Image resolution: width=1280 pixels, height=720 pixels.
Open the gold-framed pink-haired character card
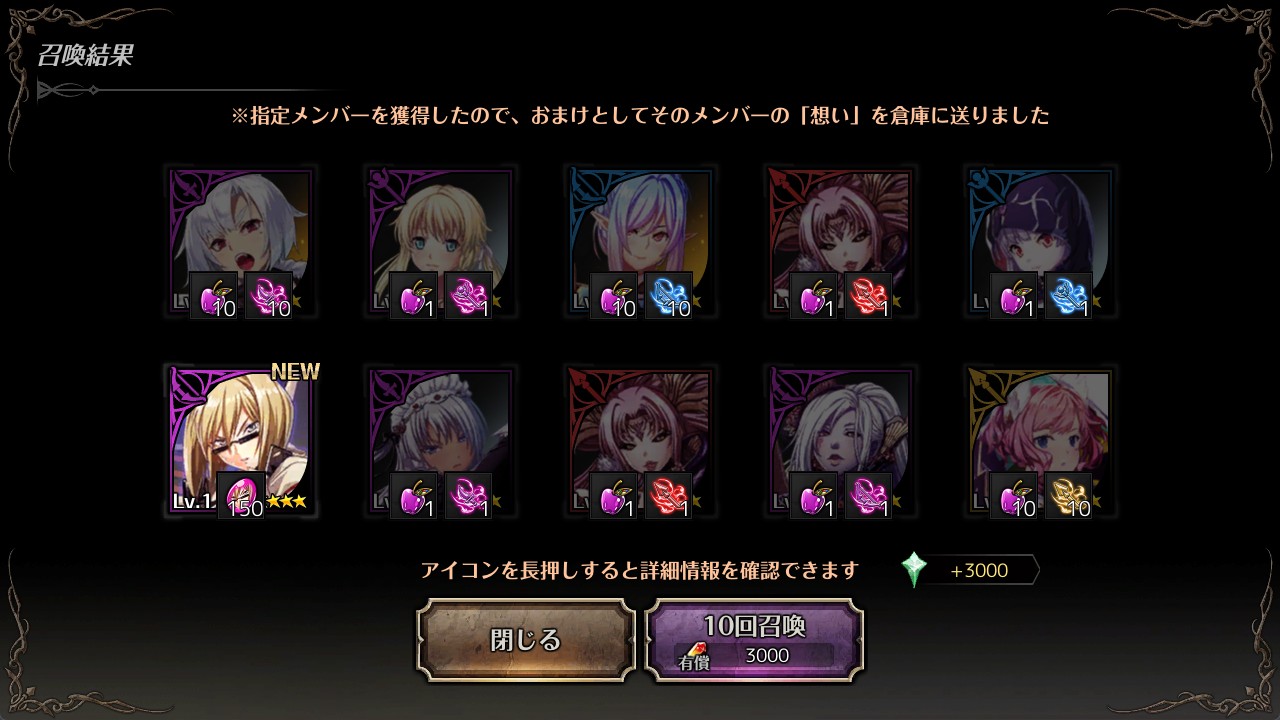[1041, 441]
